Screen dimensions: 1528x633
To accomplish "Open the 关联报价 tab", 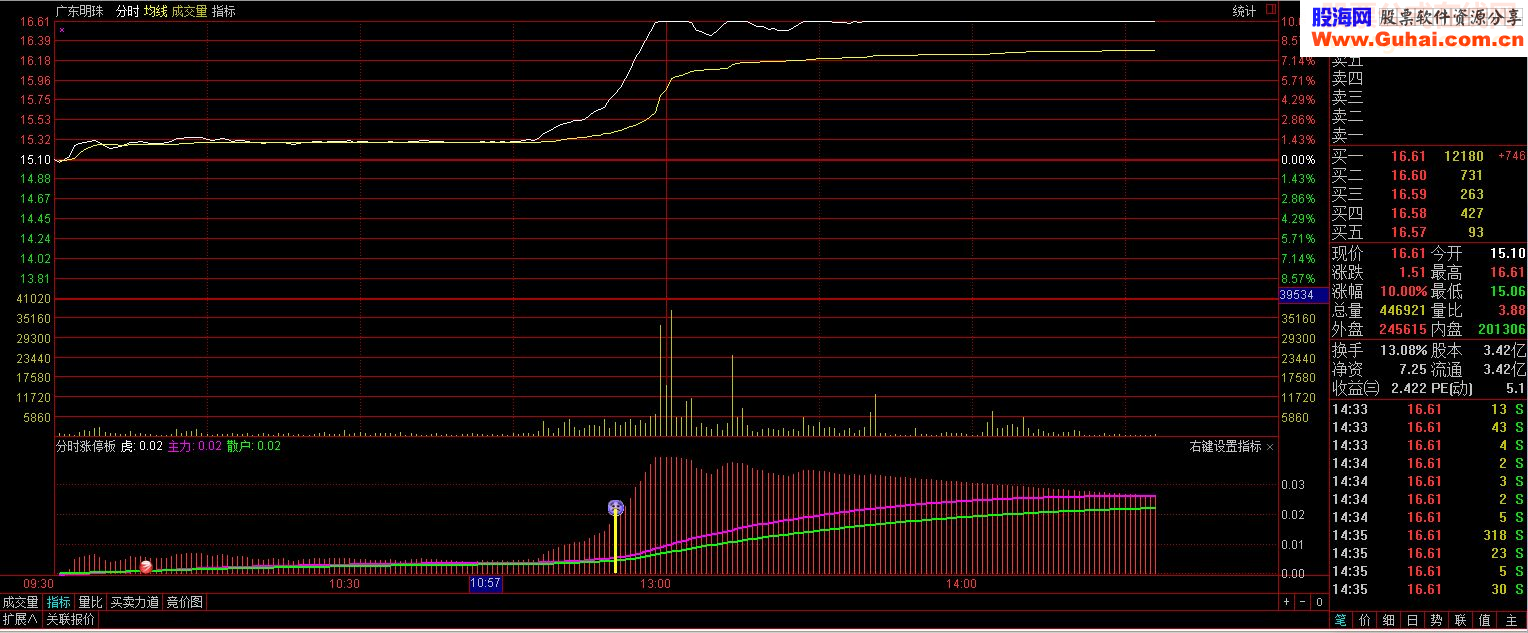I will [x=71, y=619].
